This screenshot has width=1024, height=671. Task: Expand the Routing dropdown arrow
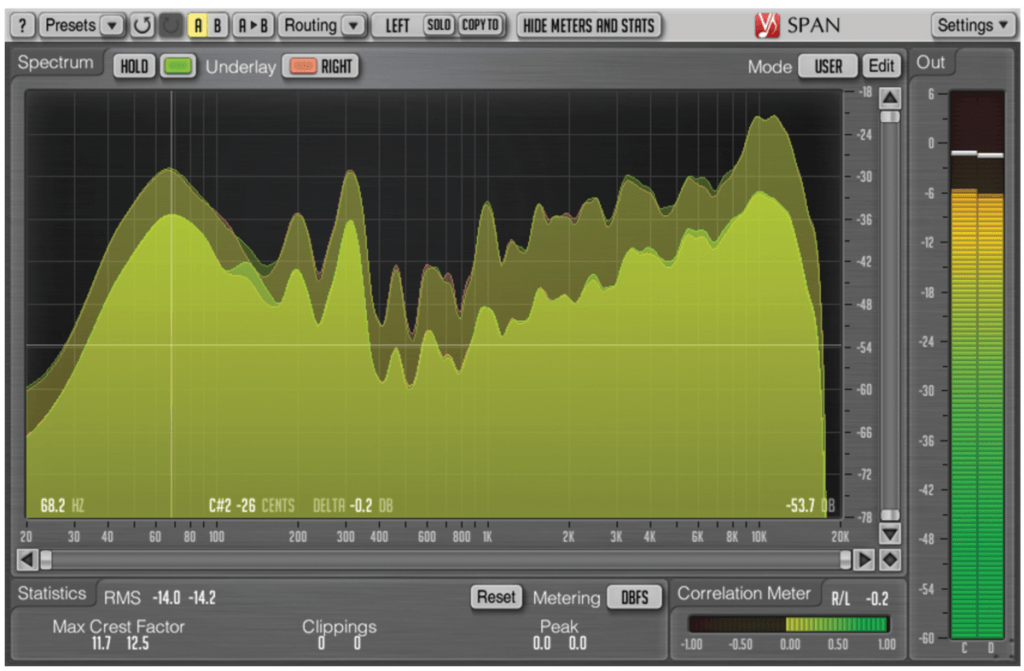(x=353, y=25)
